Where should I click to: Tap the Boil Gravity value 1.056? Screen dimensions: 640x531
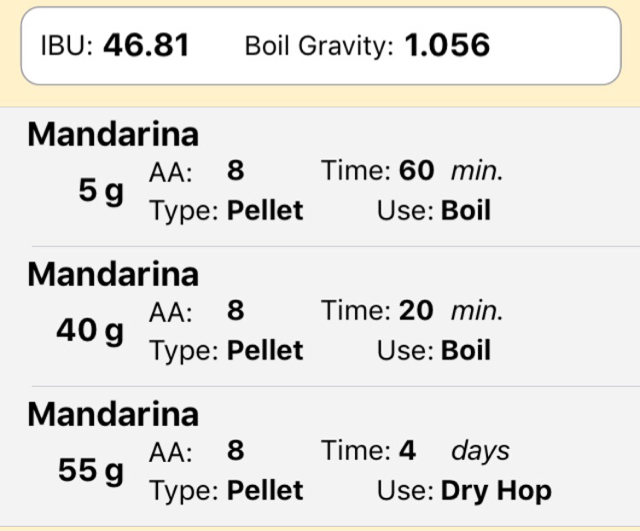[447, 45]
